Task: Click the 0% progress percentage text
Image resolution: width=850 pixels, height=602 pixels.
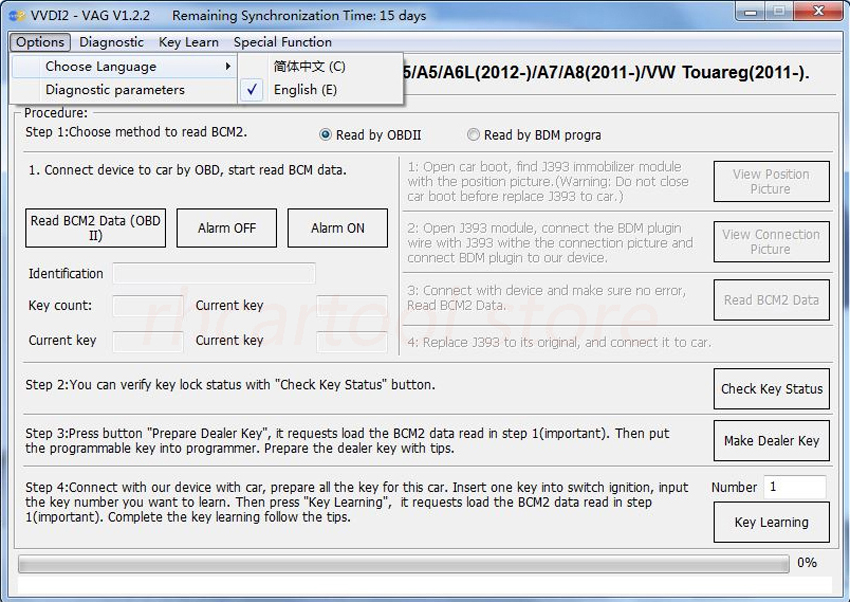Action: click(x=807, y=563)
